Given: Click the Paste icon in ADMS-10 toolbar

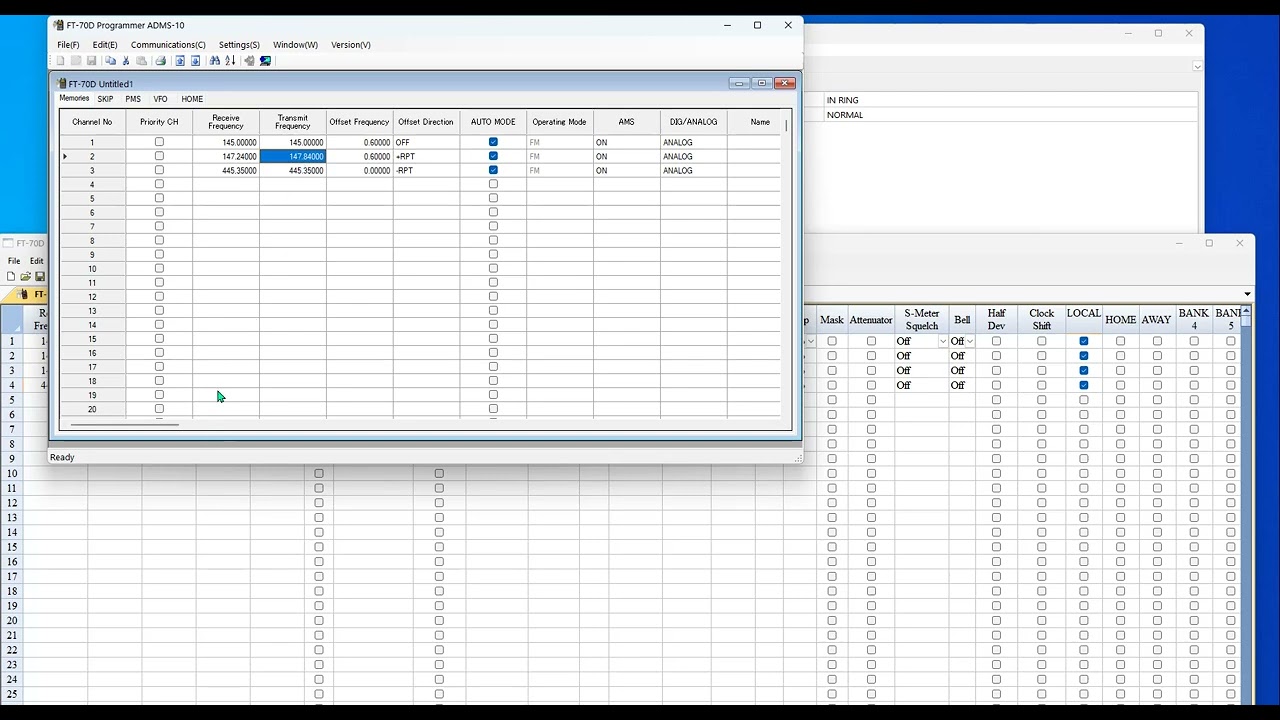Looking at the screenshot, I should pyautogui.click(x=141, y=61).
